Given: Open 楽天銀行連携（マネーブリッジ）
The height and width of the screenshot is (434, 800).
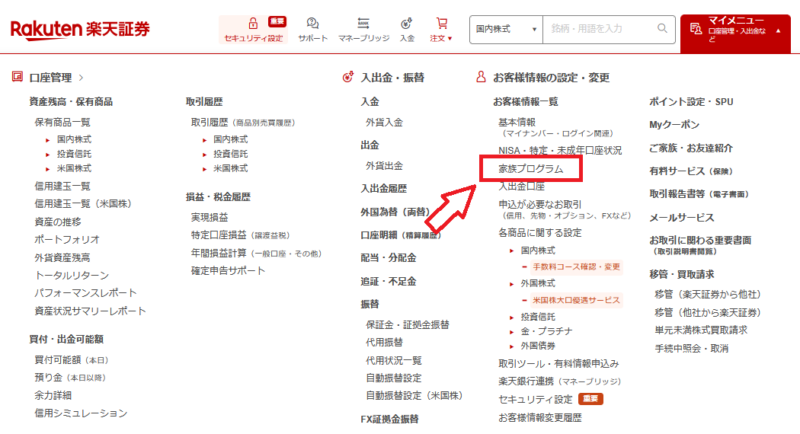Looking at the screenshot, I should 560,381.
